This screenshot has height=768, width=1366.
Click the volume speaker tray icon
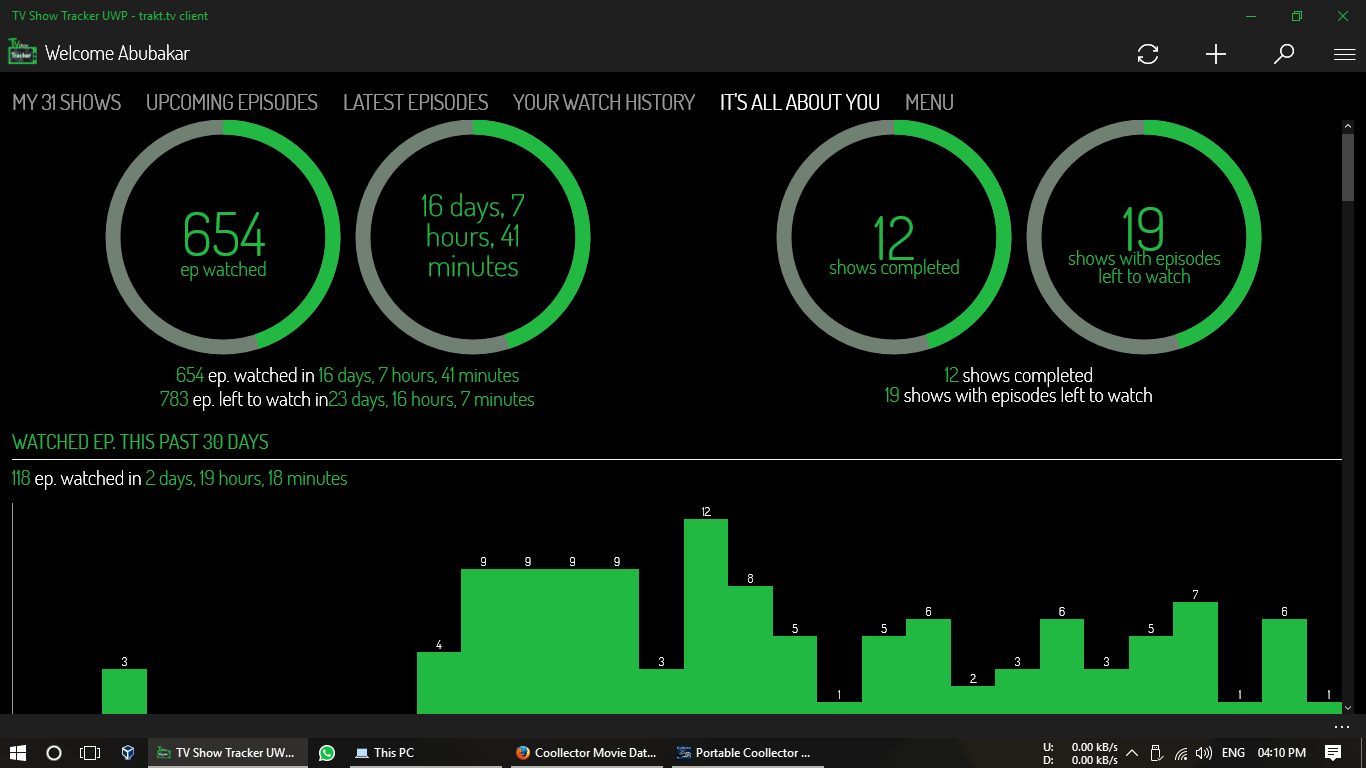pos(1204,753)
